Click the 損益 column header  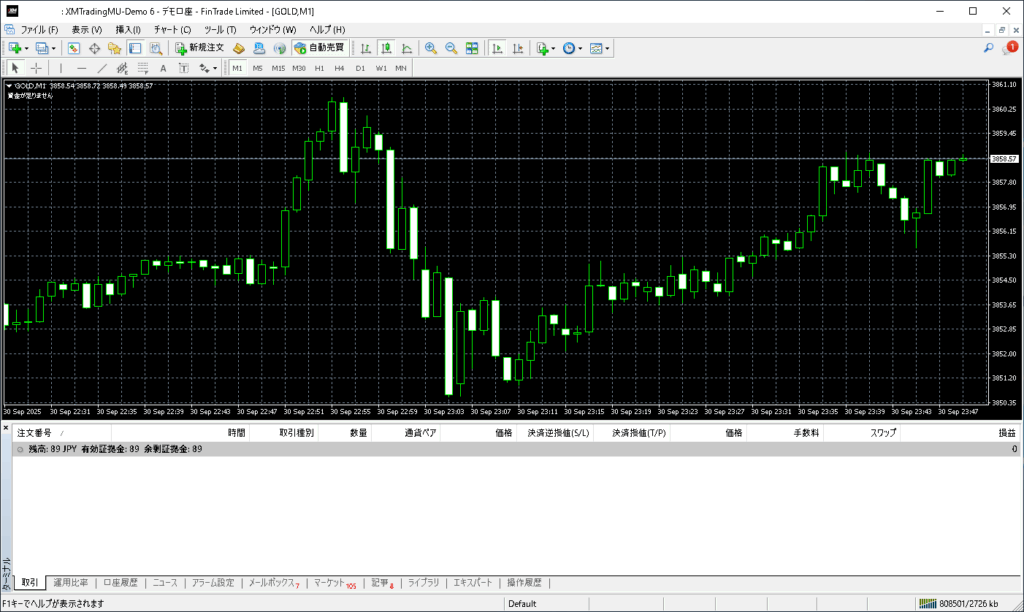point(1006,433)
